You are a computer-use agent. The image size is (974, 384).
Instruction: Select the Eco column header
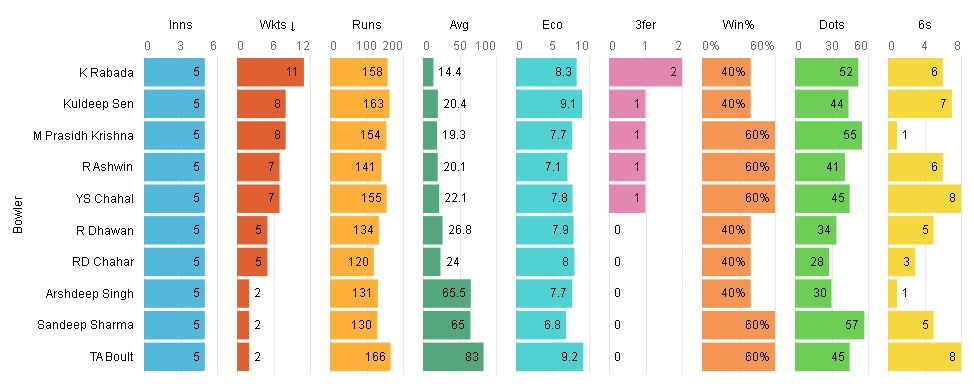click(552, 25)
